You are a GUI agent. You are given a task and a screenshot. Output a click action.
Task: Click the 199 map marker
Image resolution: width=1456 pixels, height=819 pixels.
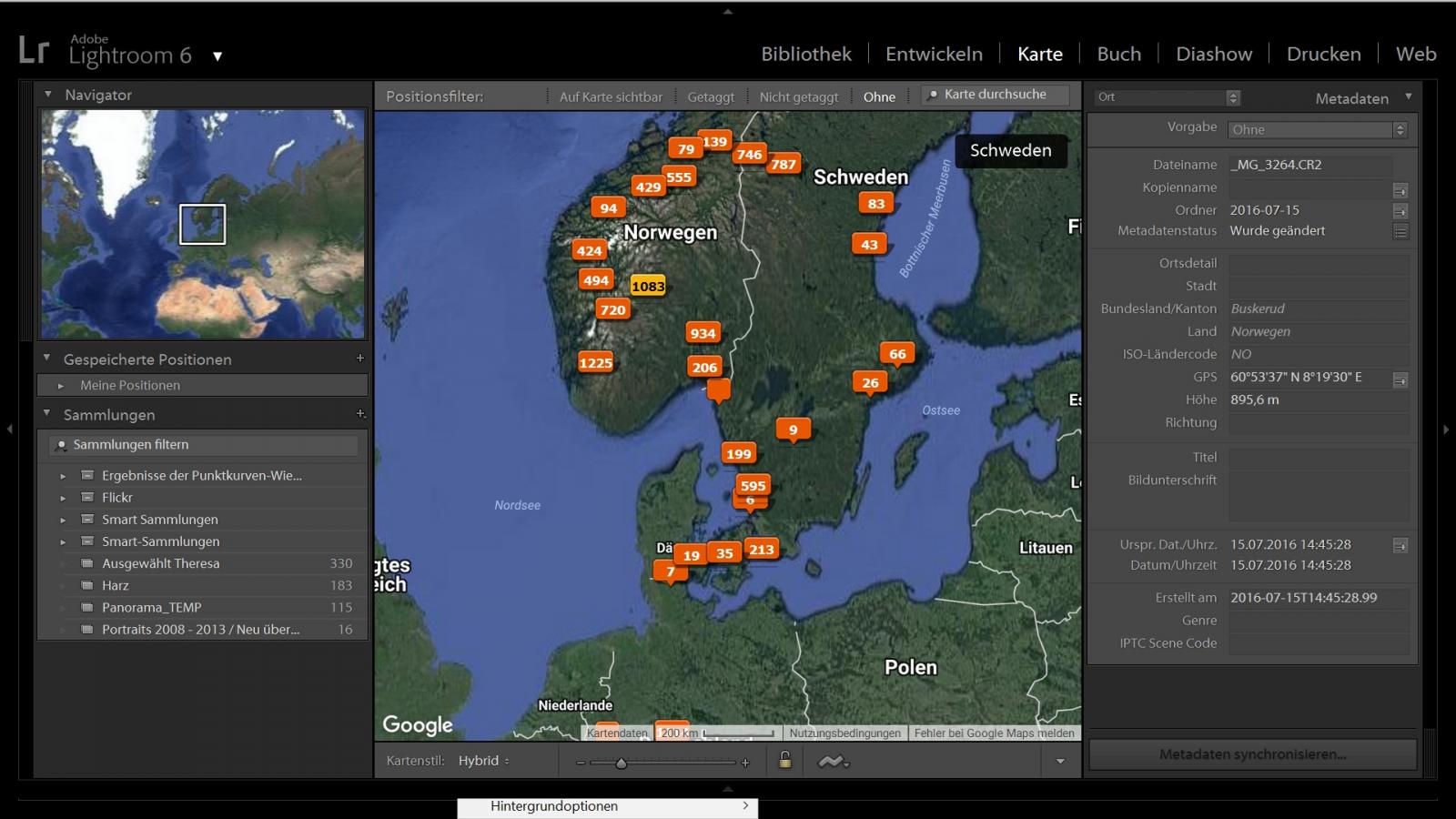pos(738,453)
